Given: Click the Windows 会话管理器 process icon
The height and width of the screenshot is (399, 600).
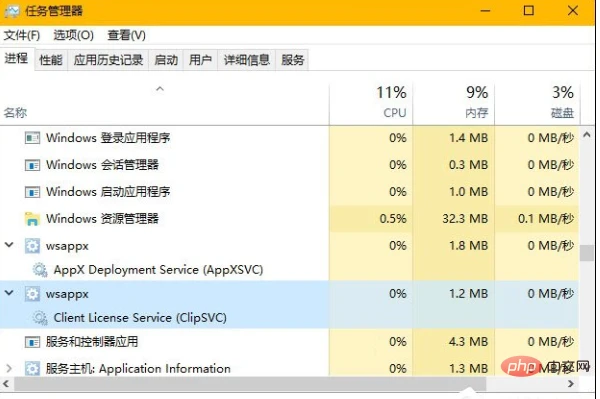Looking at the screenshot, I should [32, 165].
